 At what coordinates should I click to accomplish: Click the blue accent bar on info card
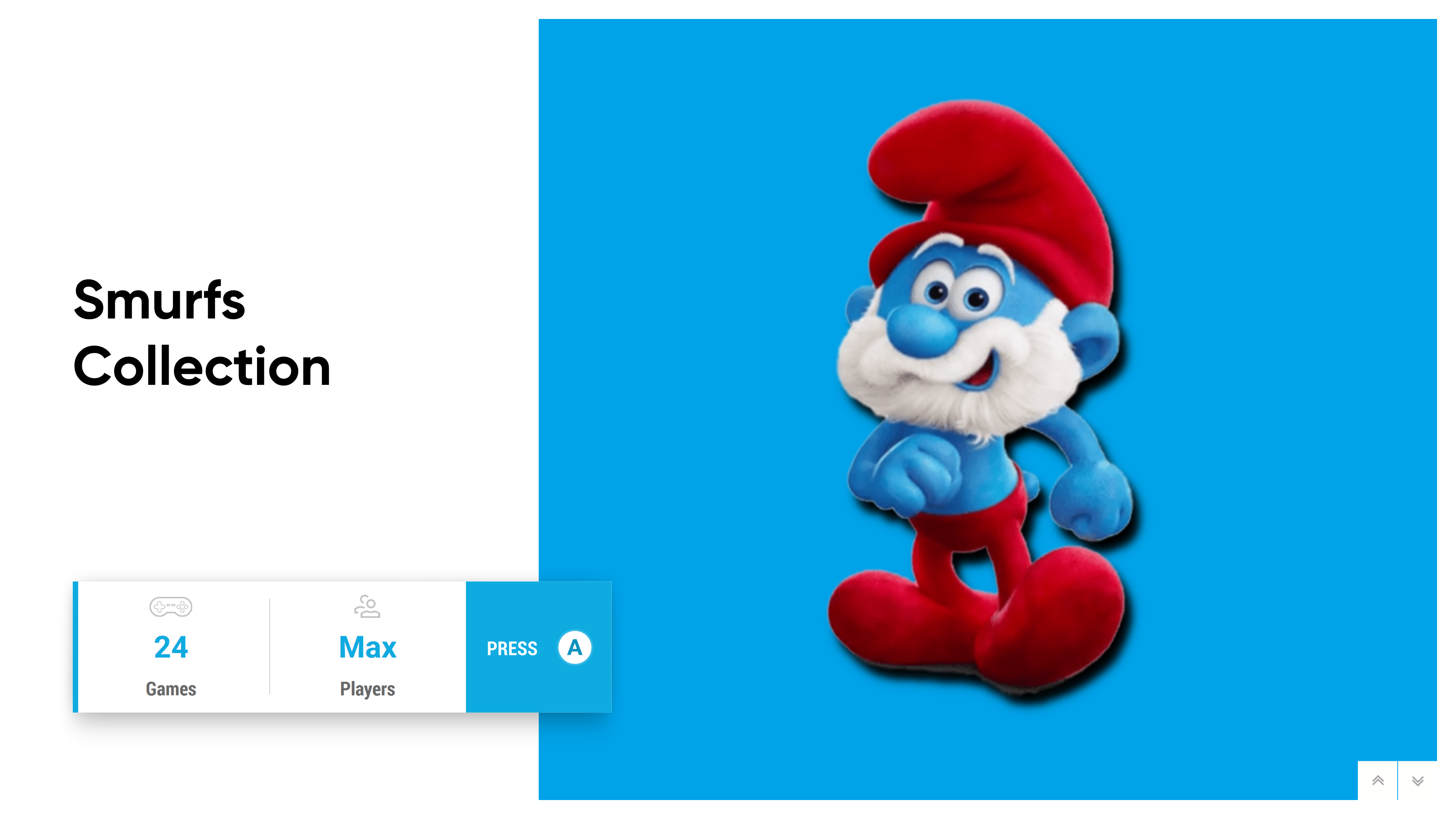point(76,646)
